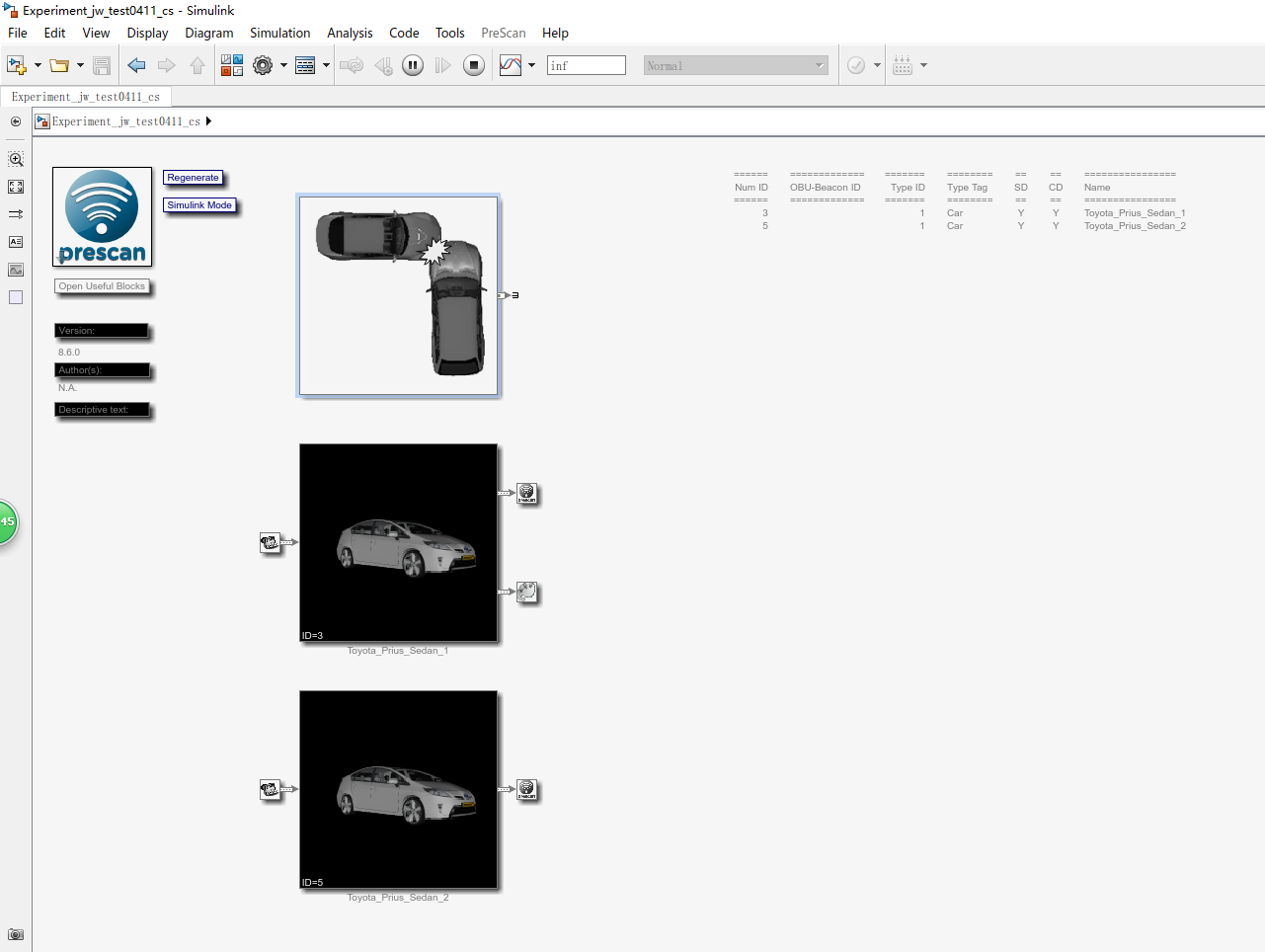Screen dimensions: 1265x952
Task: Insert an image from the palette
Action: tap(16, 270)
